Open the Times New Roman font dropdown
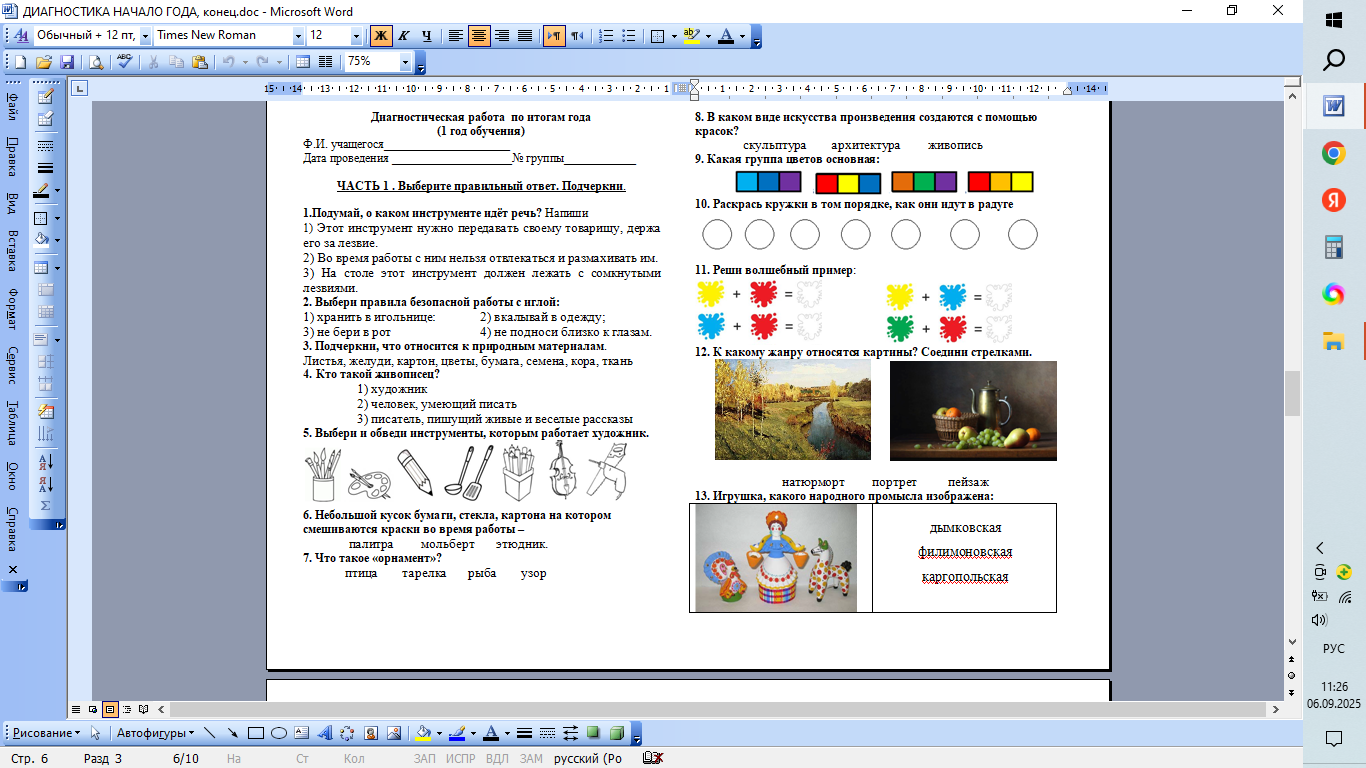Viewport: 1366px width, 768px height. pyautogui.click(x=298, y=36)
